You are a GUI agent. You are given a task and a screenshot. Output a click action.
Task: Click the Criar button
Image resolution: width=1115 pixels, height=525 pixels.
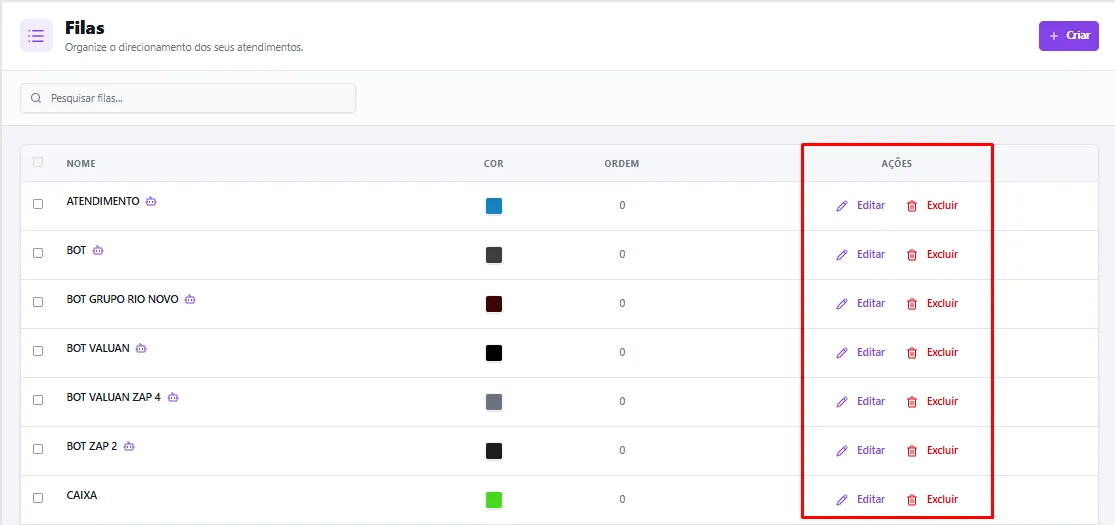[x=1069, y=36]
